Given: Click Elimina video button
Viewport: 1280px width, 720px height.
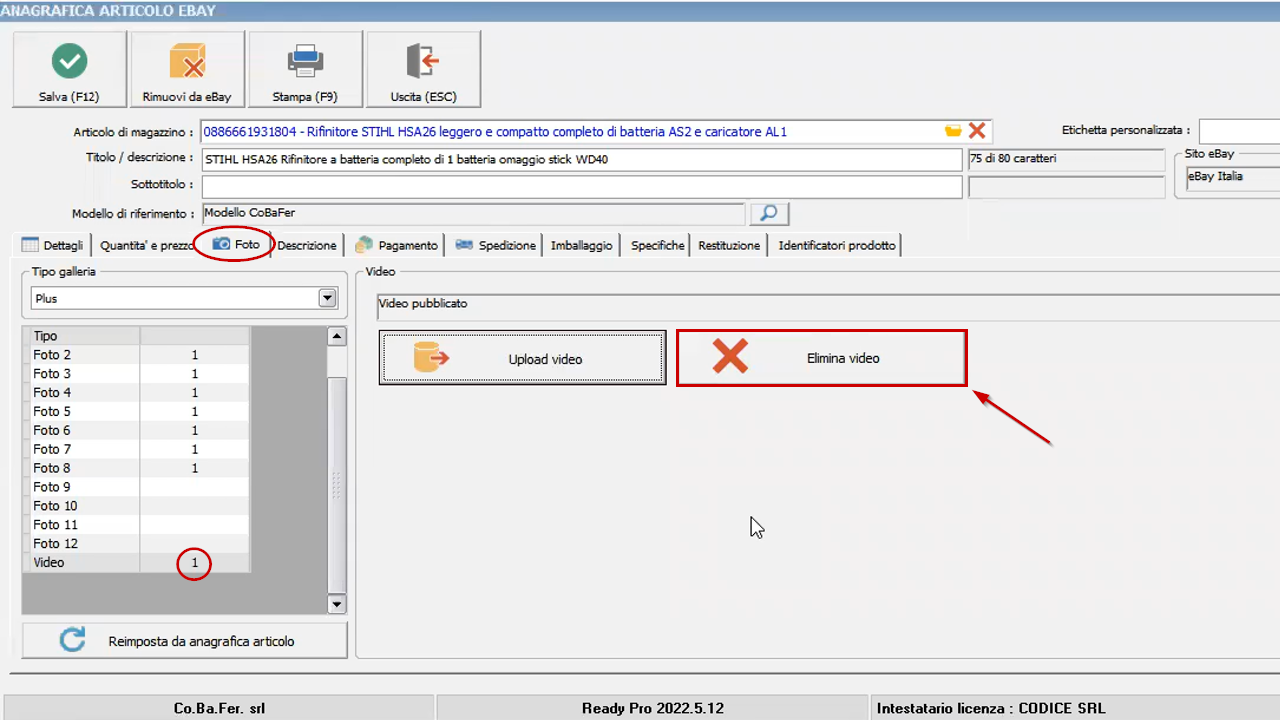Looking at the screenshot, I should coord(822,358).
